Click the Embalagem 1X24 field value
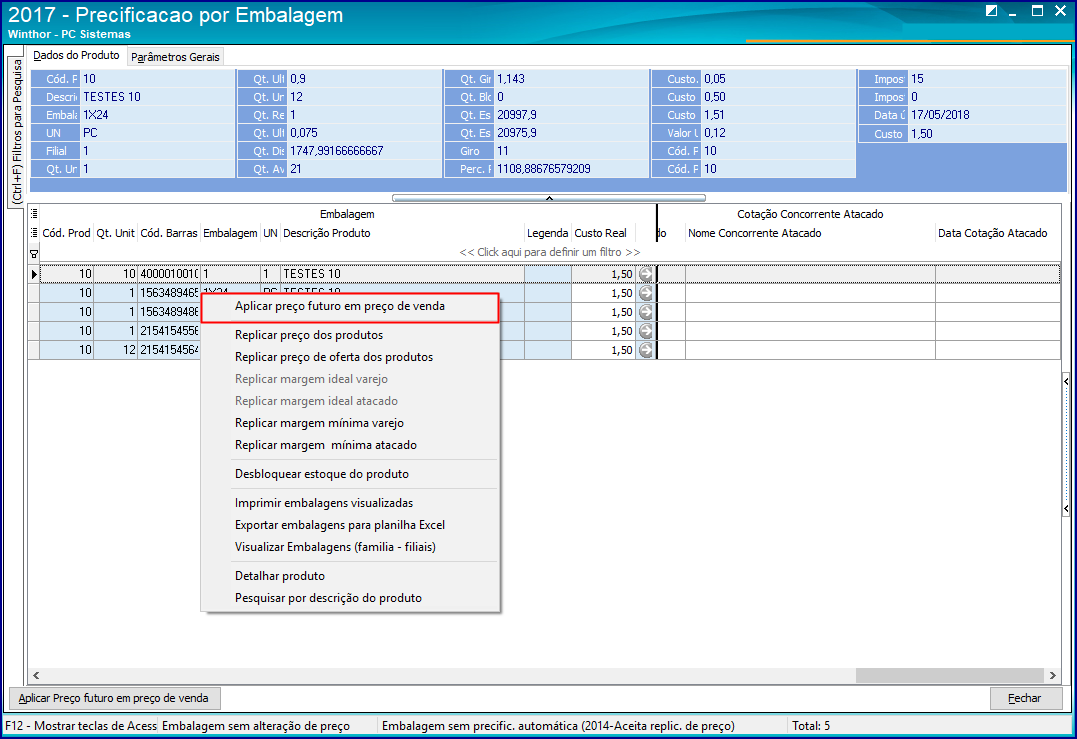The image size is (1077, 739). pyautogui.click(x=96, y=115)
